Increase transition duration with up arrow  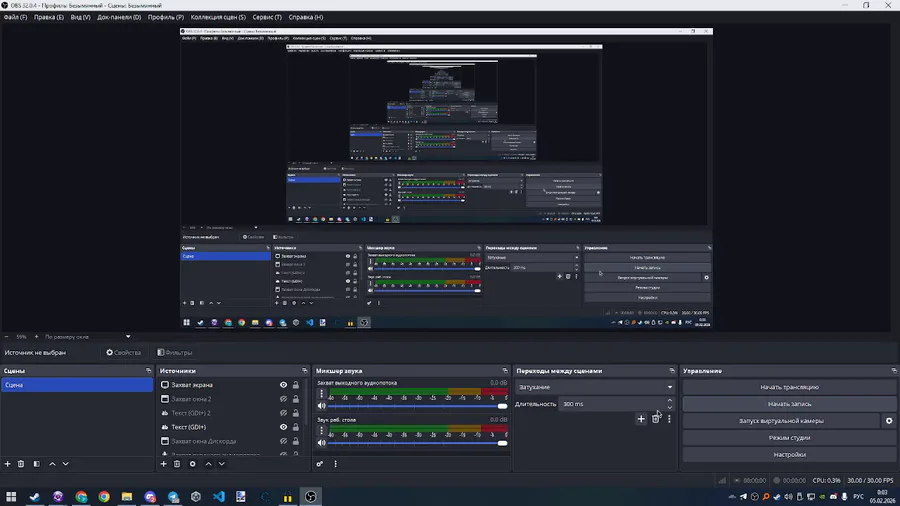click(x=670, y=400)
